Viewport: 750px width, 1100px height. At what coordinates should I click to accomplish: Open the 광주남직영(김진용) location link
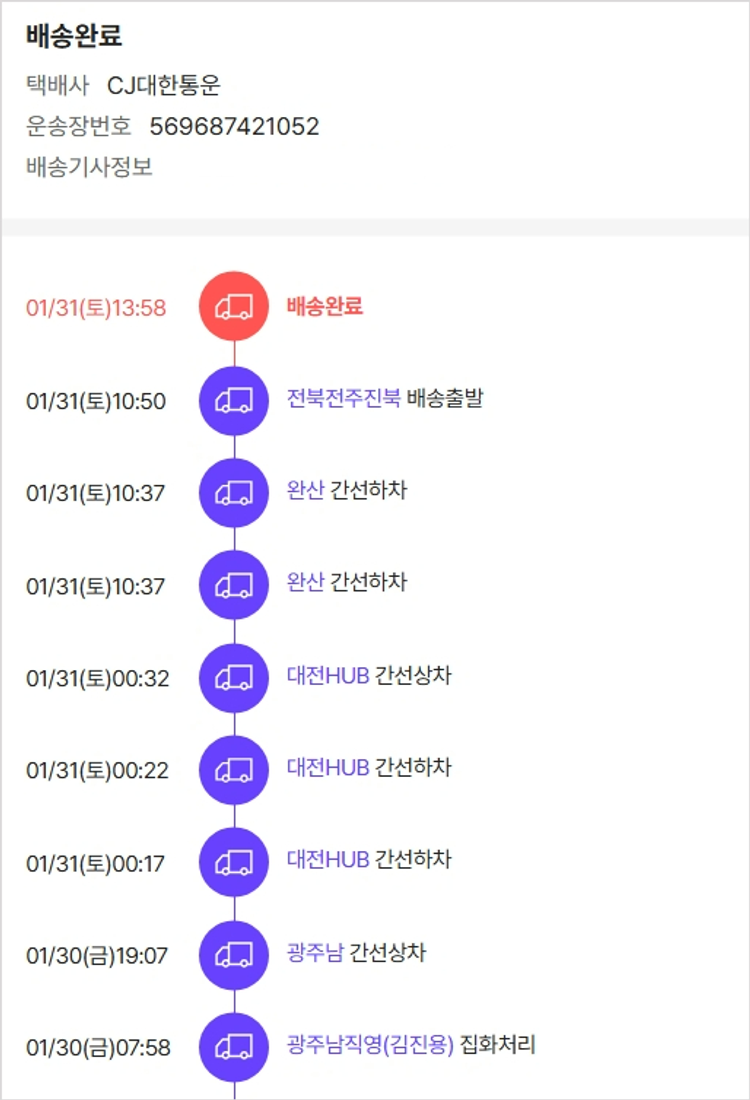pos(370,1045)
